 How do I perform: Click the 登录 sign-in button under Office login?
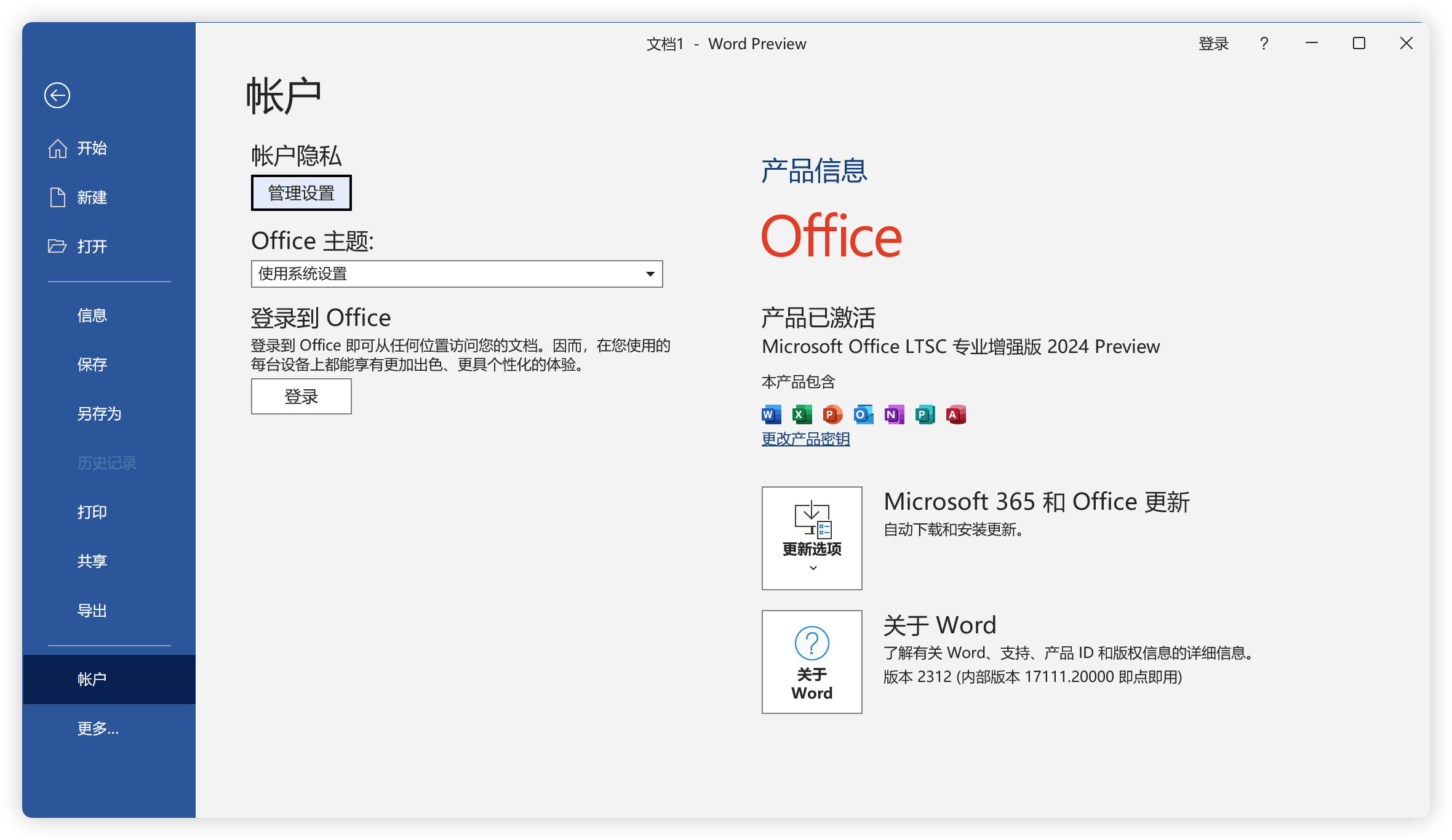301,397
